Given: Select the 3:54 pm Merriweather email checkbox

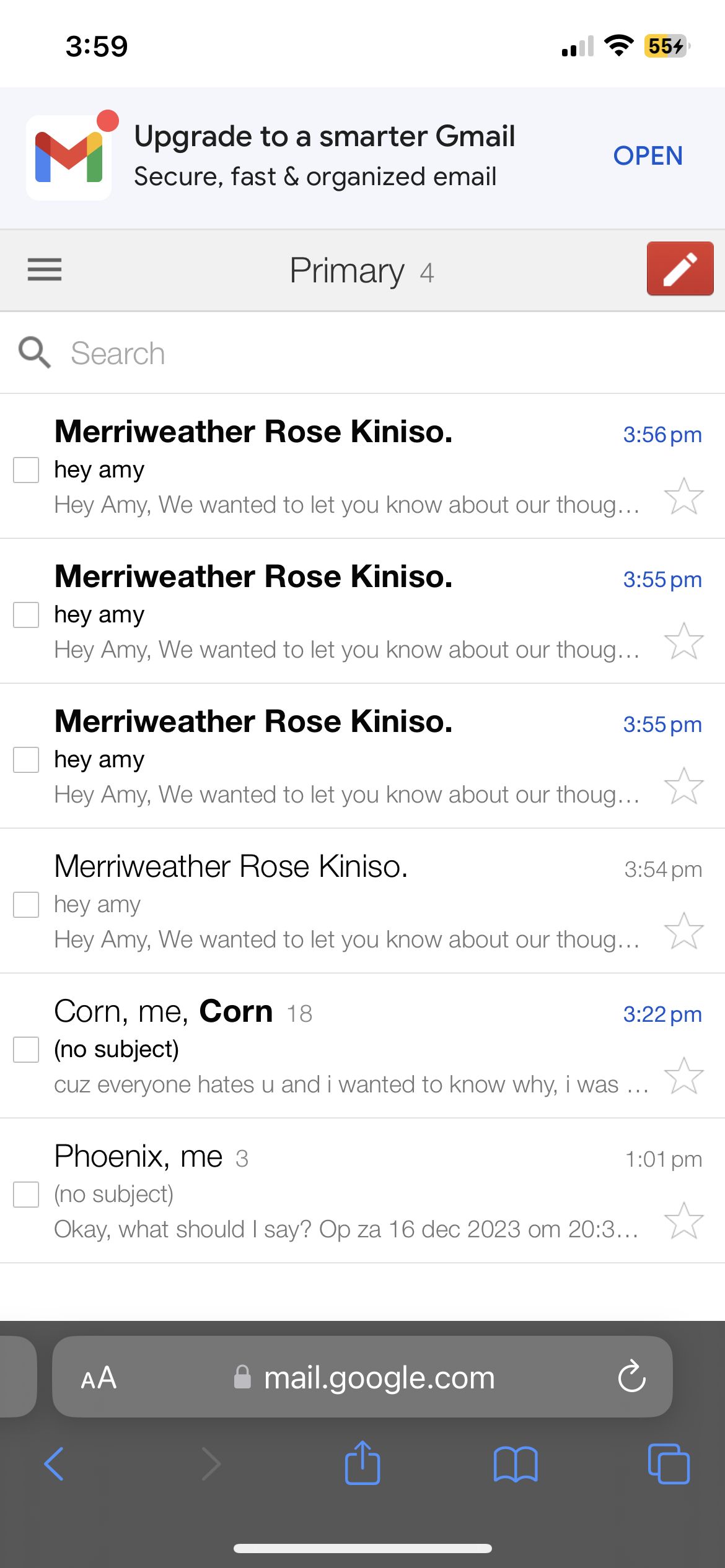Looking at the screenshot, I should click(26, 905).
